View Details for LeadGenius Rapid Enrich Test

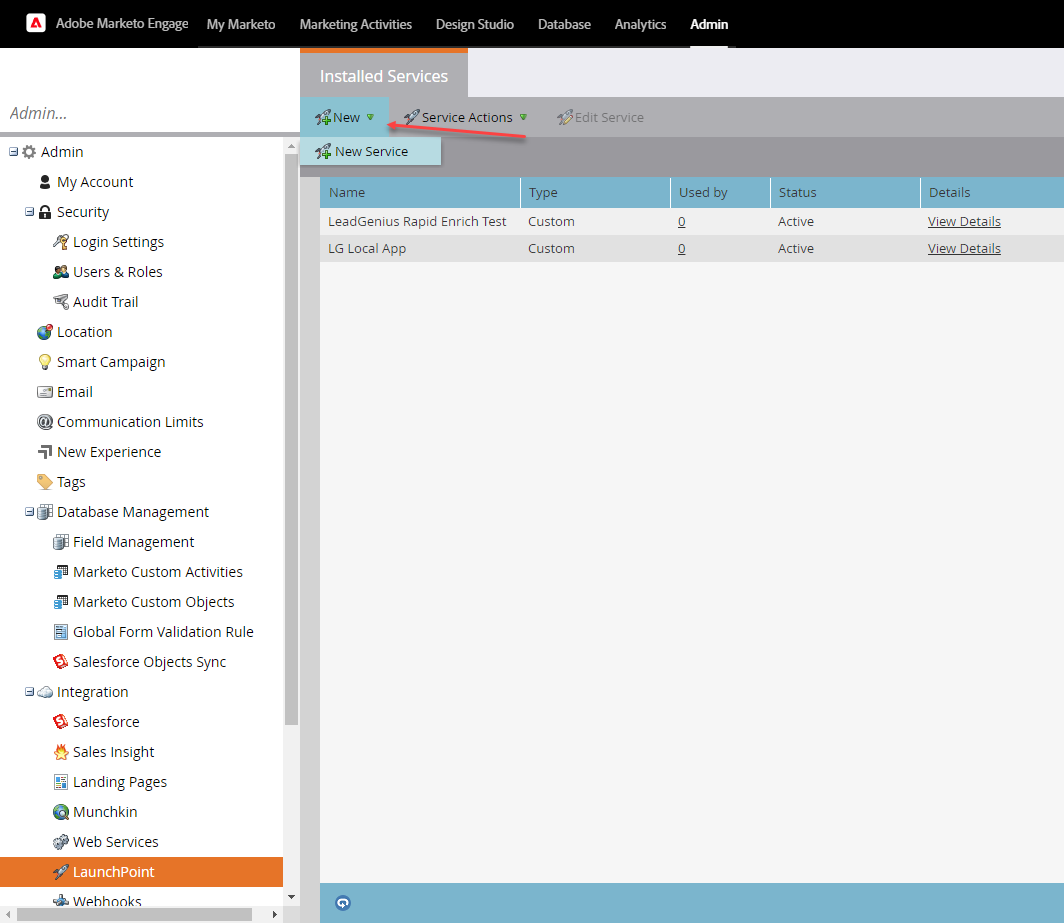pos(964,221)
